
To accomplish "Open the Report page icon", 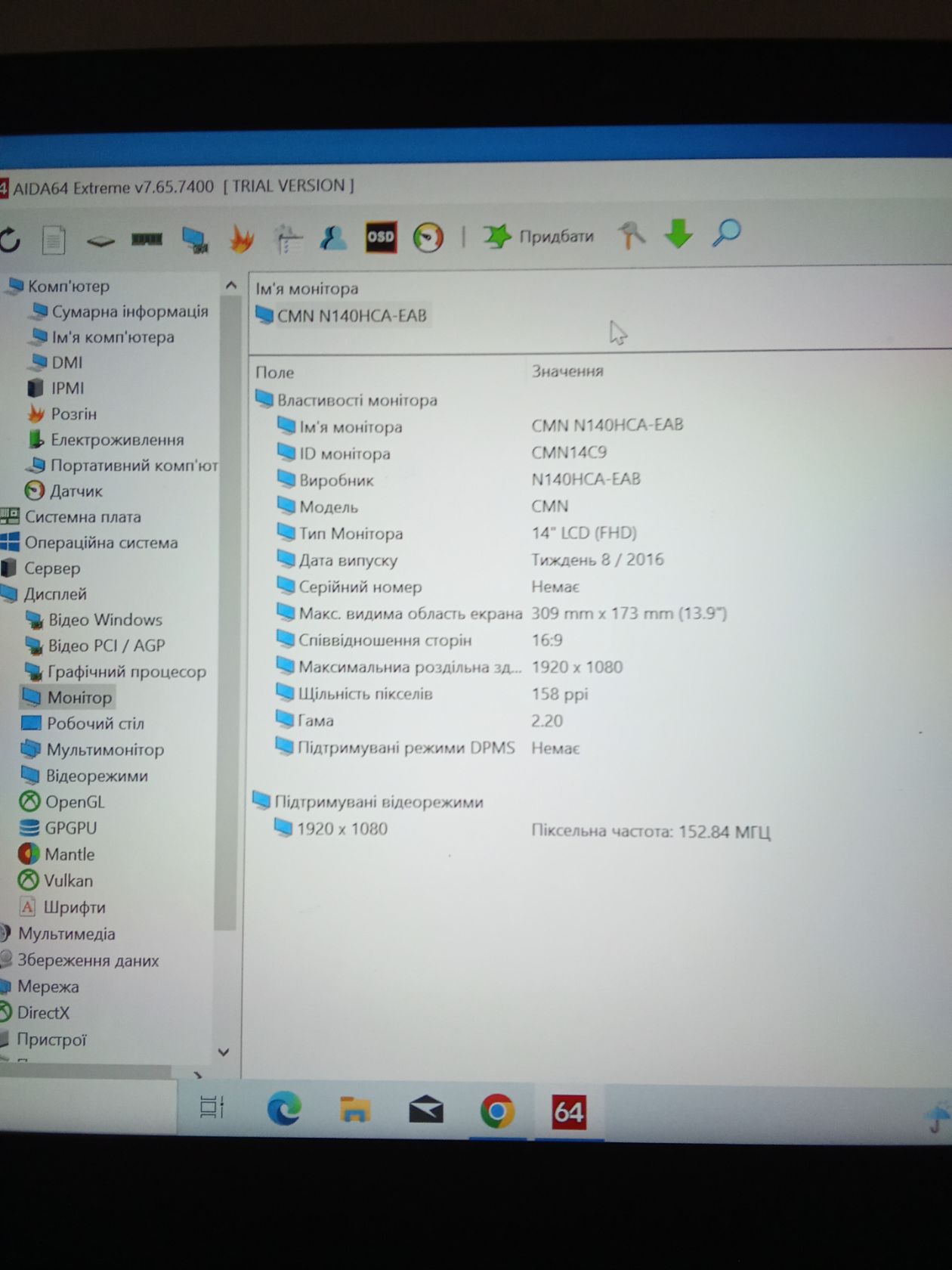I will tap(54, 241).
